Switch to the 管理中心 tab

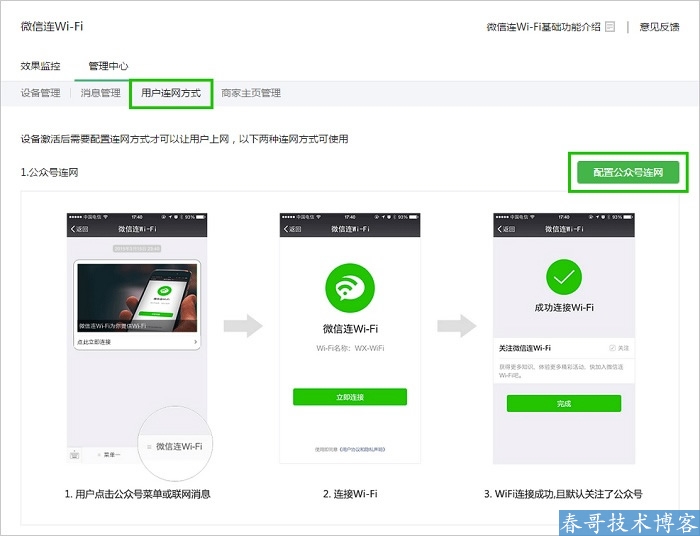click(x=108, y=66)
